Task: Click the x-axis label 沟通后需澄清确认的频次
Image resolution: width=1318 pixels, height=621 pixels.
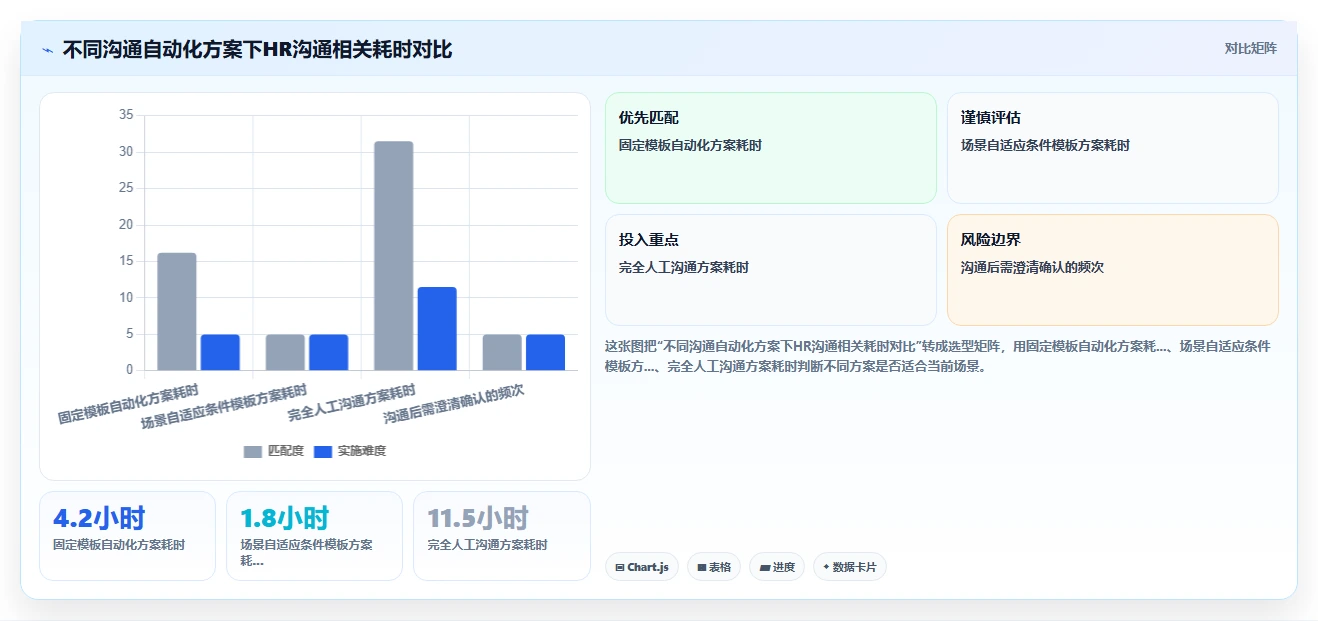Action: coord(454,404)
